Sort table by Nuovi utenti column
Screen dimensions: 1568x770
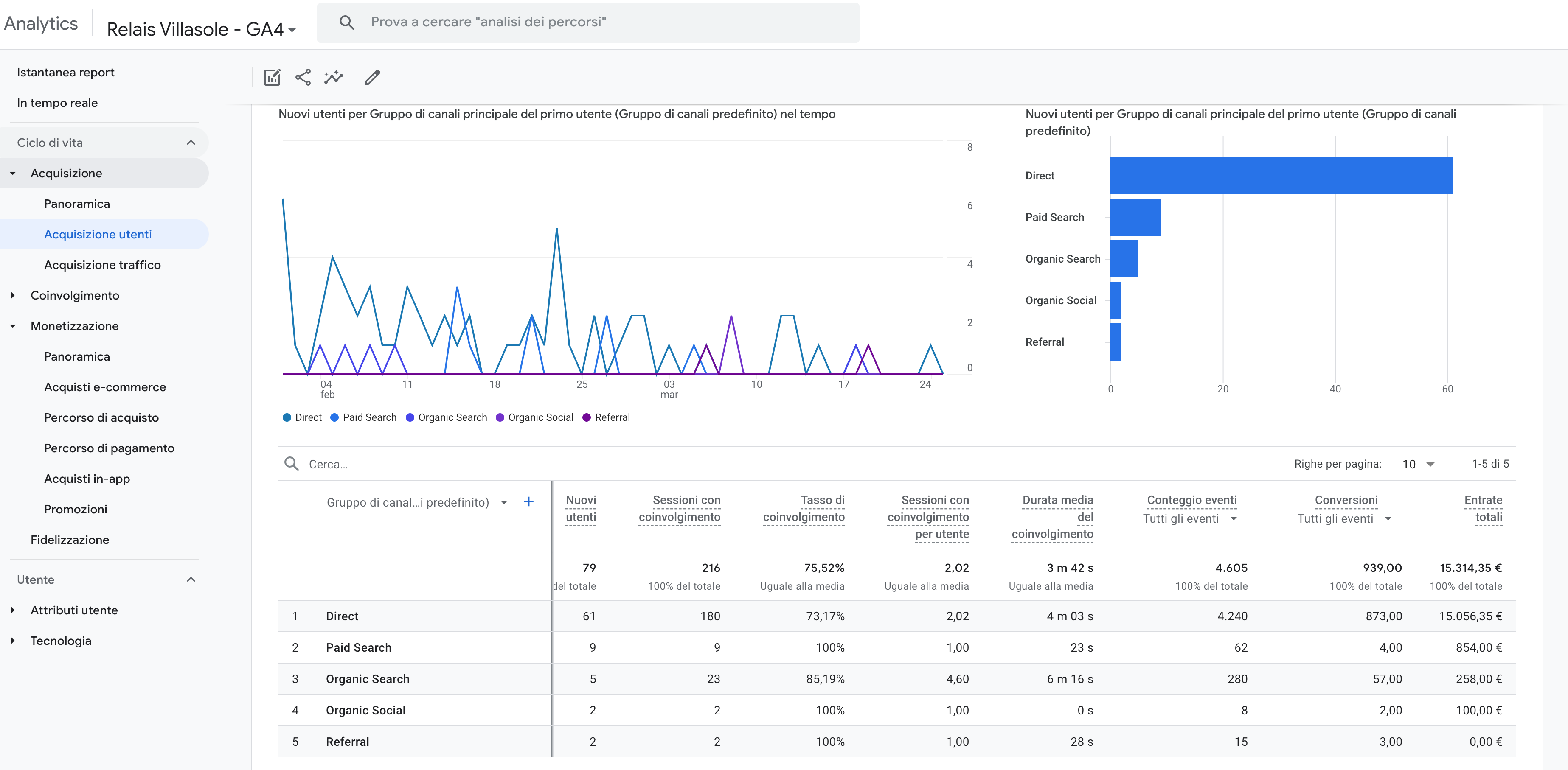580,509
